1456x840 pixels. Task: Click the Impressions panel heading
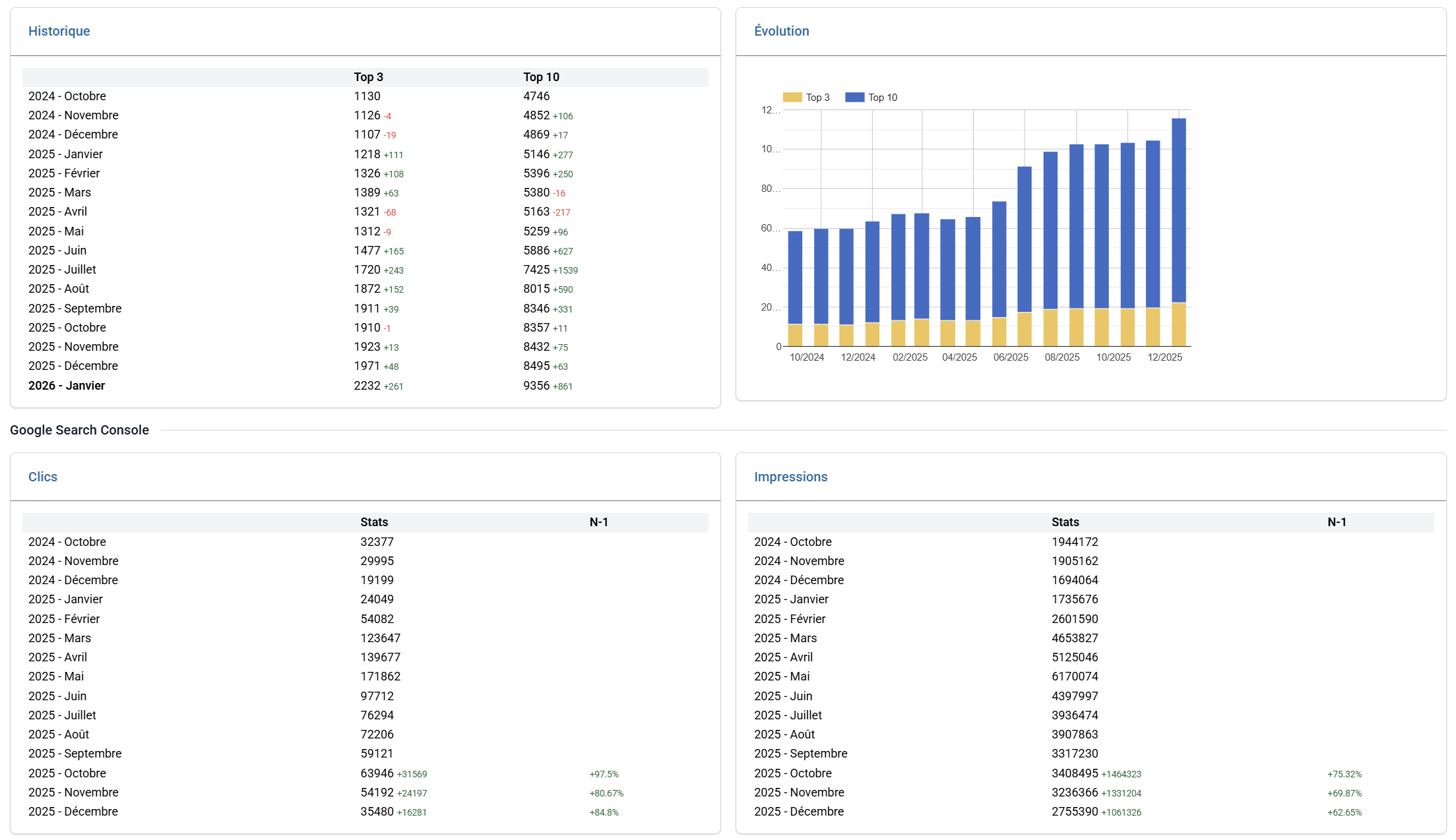click(x=790, y=477)
